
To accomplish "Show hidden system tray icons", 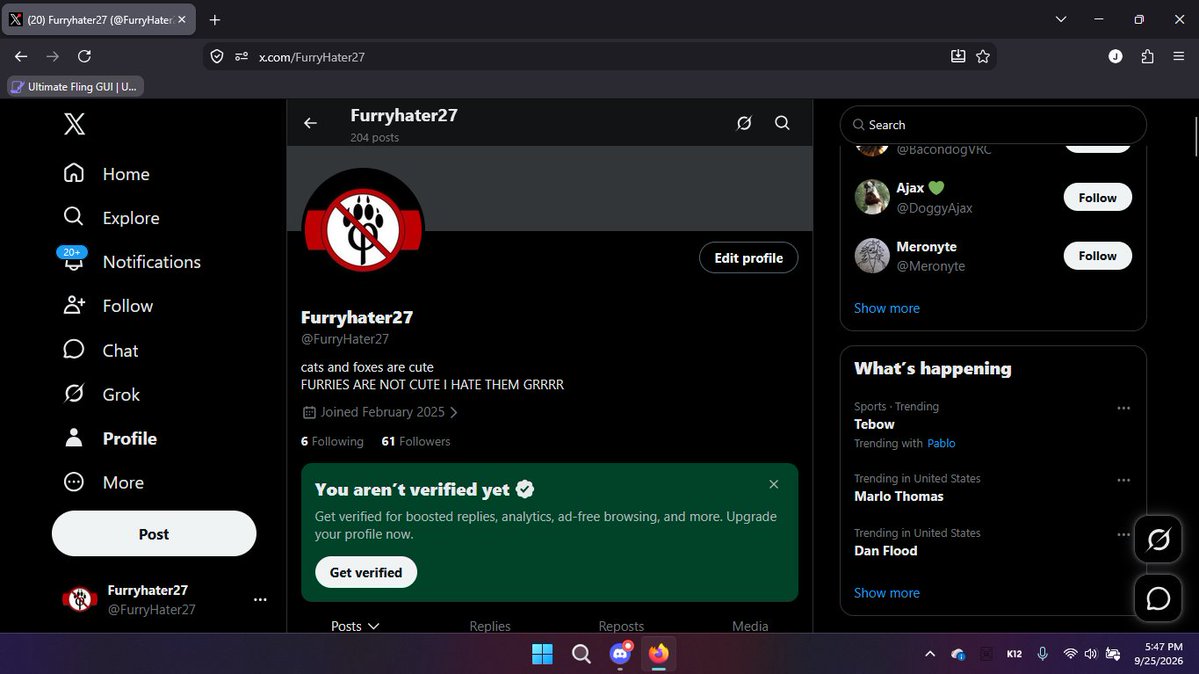I will click(930, 654).
